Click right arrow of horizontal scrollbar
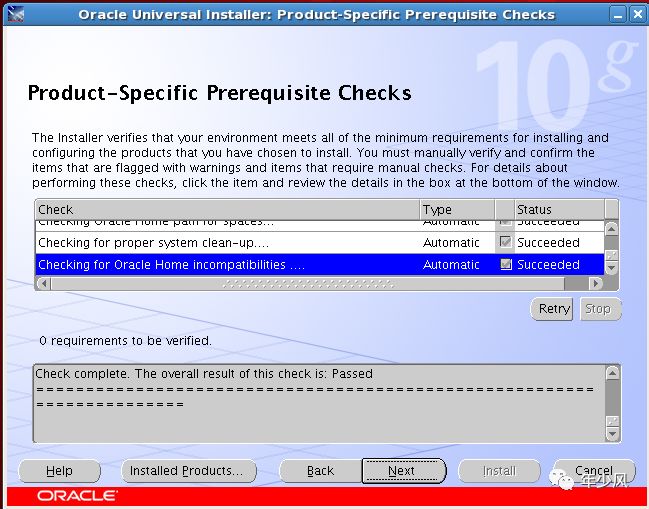 coord(596,283)
